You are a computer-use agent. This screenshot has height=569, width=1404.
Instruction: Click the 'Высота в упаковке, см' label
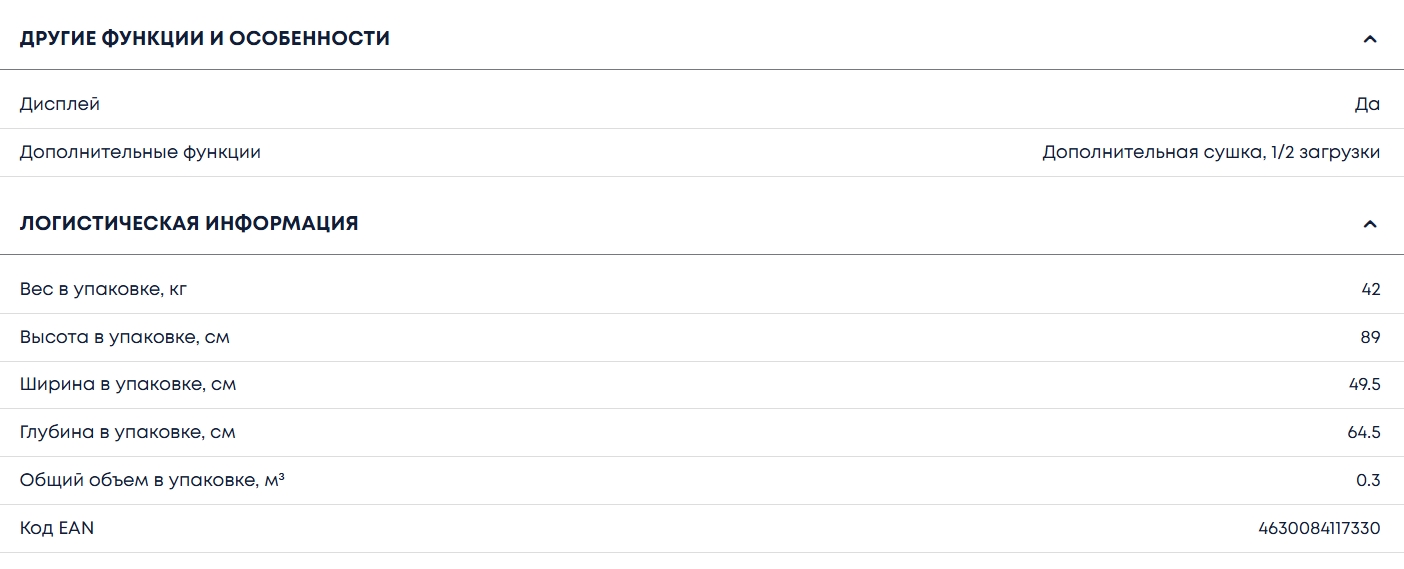(125, 338)
